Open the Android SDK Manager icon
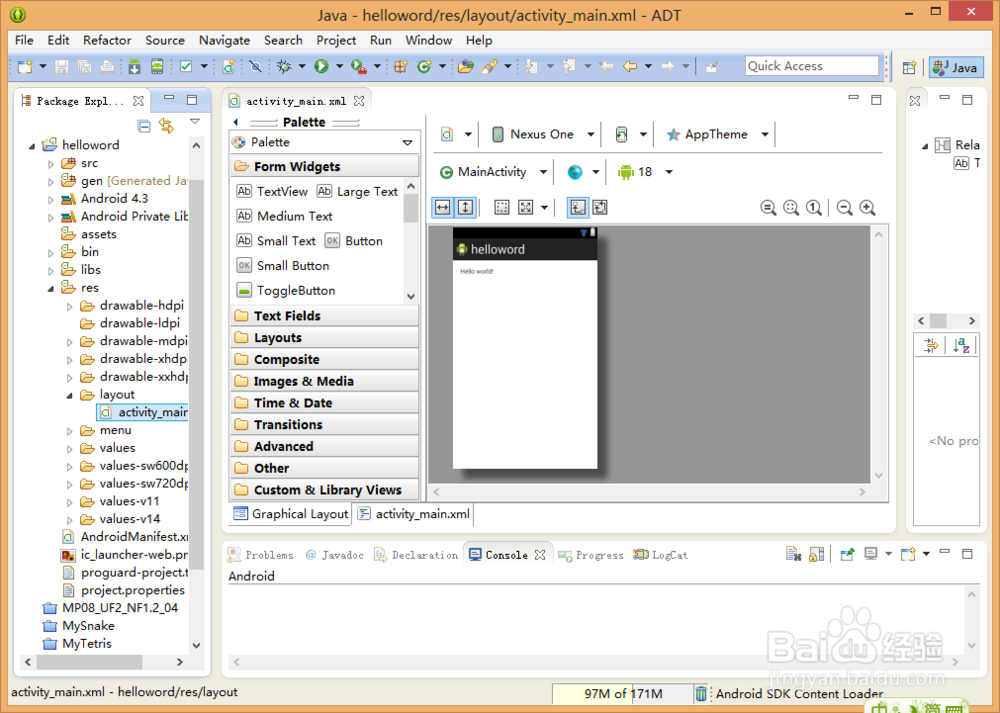The width and height of the screenshot is (1000, 713). point(135,66)
